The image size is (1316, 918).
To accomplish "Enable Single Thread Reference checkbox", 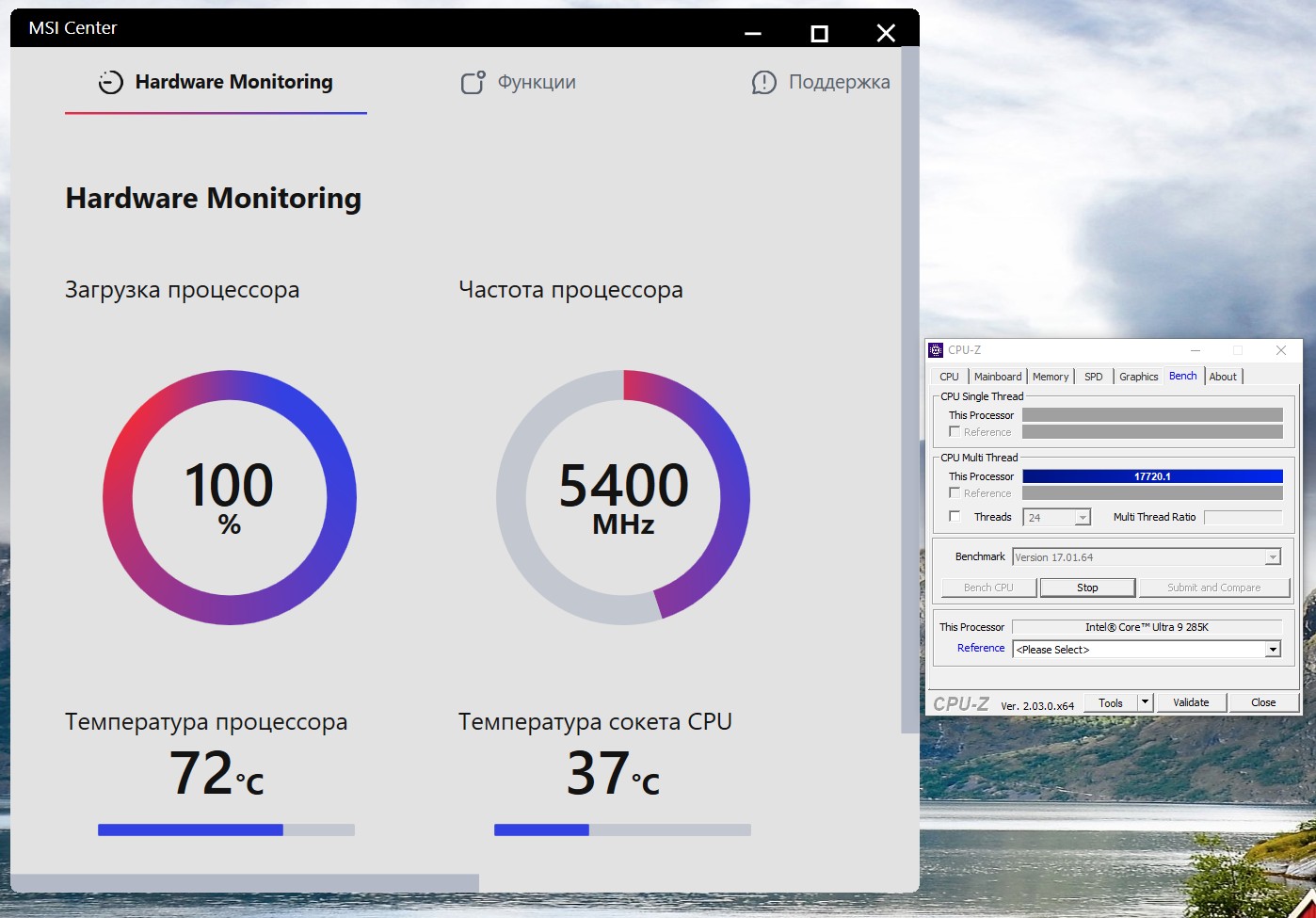I will pos(955,431).
